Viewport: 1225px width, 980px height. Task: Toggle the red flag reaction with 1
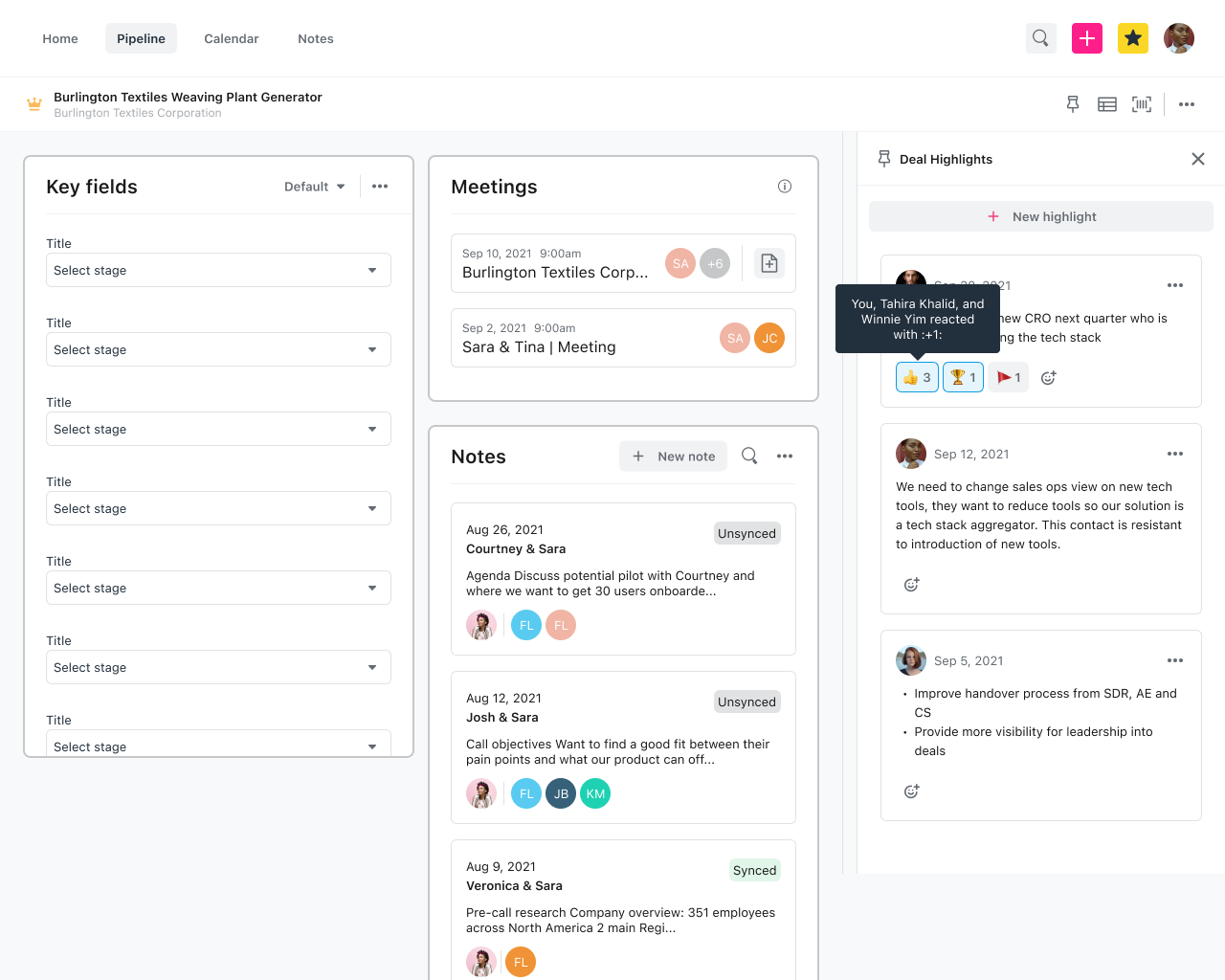tap(1009, 378)
